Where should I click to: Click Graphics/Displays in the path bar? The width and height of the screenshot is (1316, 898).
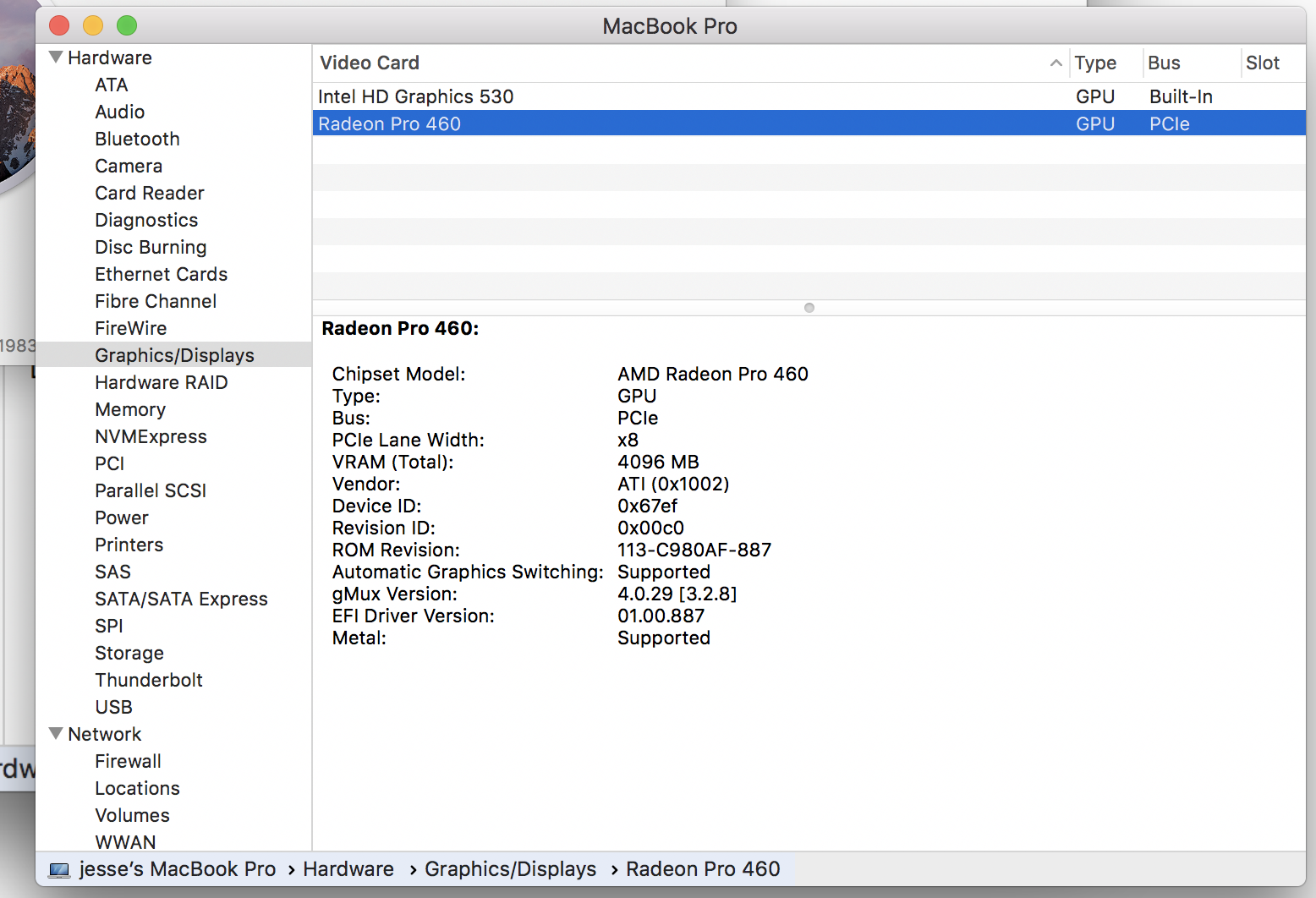(x=510, y=869)
